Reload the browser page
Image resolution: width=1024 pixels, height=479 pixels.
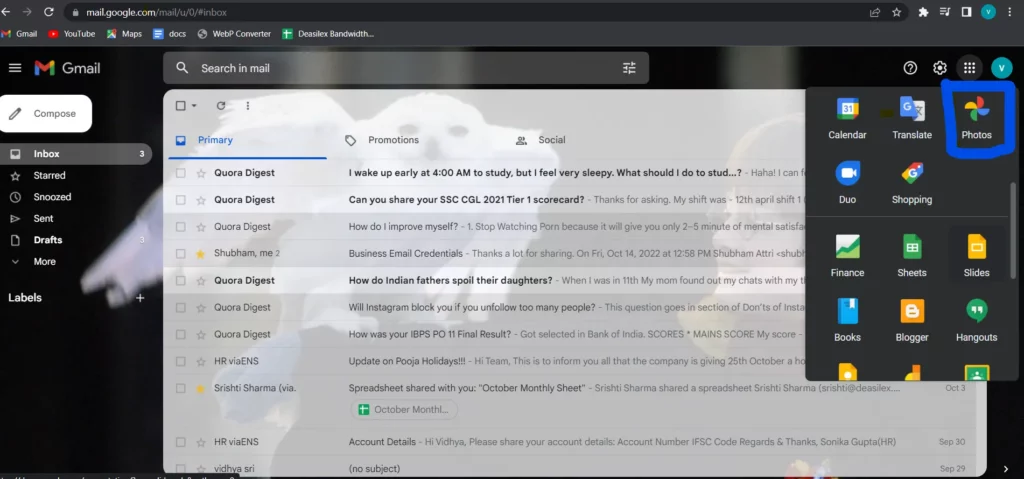48,12
